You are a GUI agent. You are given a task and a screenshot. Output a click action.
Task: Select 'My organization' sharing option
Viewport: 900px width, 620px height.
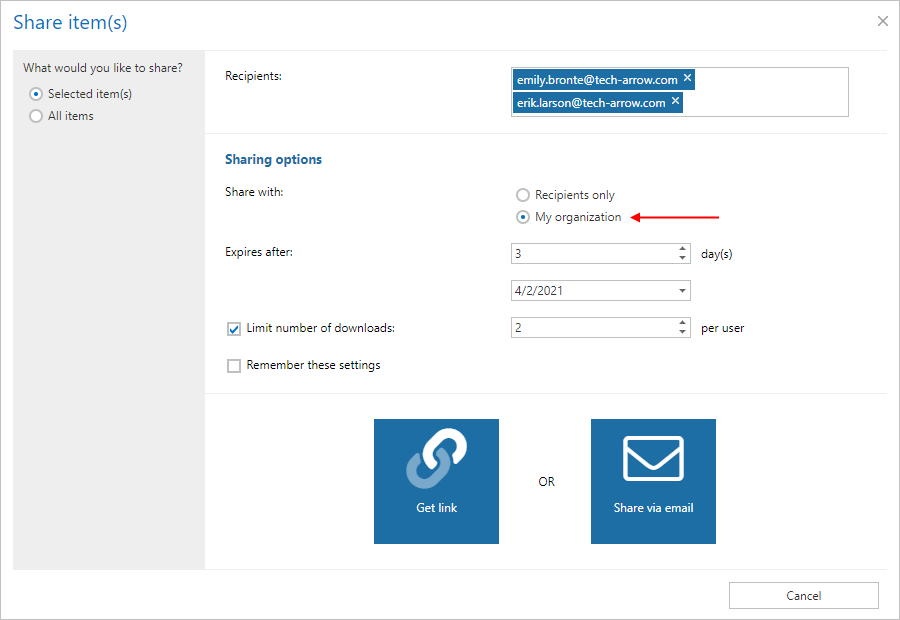pos(522,217)
